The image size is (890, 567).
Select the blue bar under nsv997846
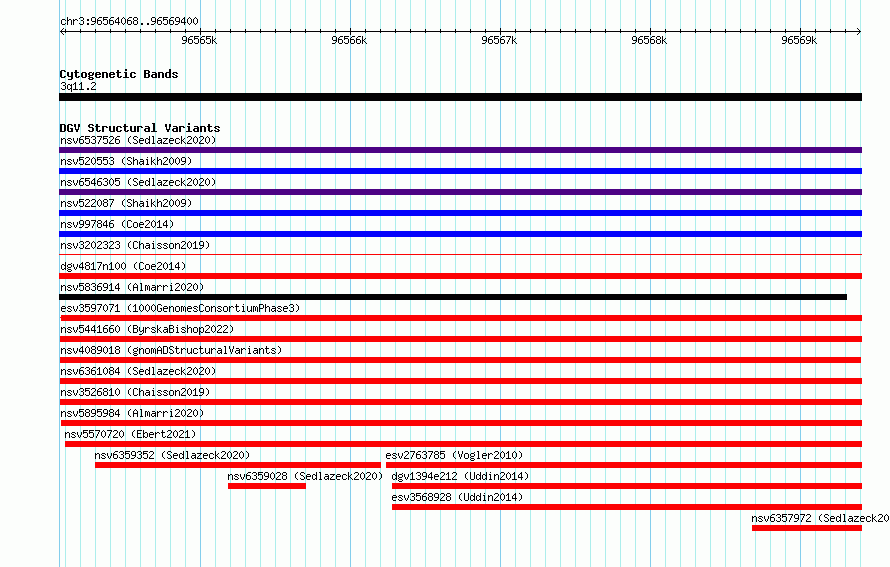coord(460,234)
